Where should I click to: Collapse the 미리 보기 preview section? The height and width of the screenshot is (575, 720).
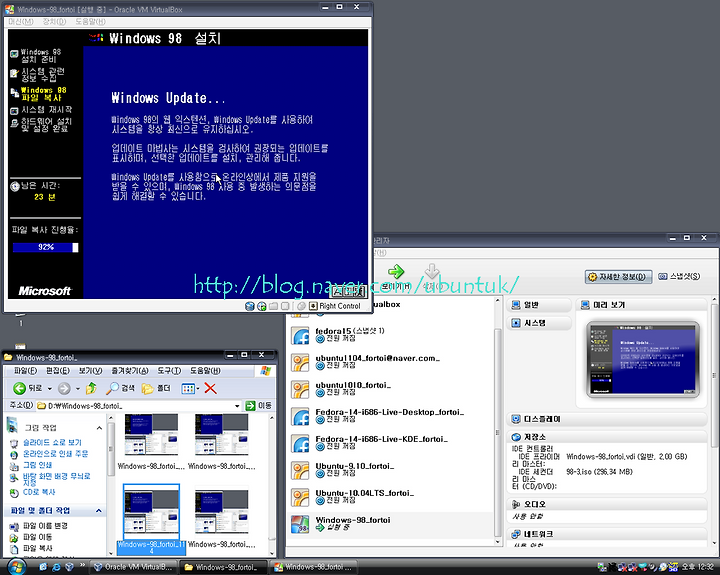coord(642,305)
